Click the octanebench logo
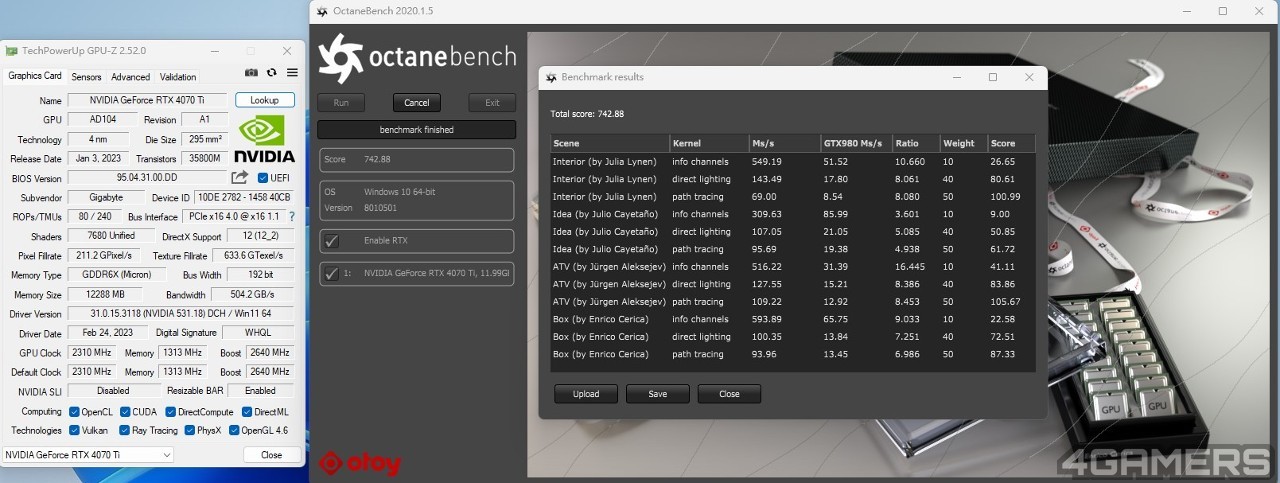 (417, 58)
